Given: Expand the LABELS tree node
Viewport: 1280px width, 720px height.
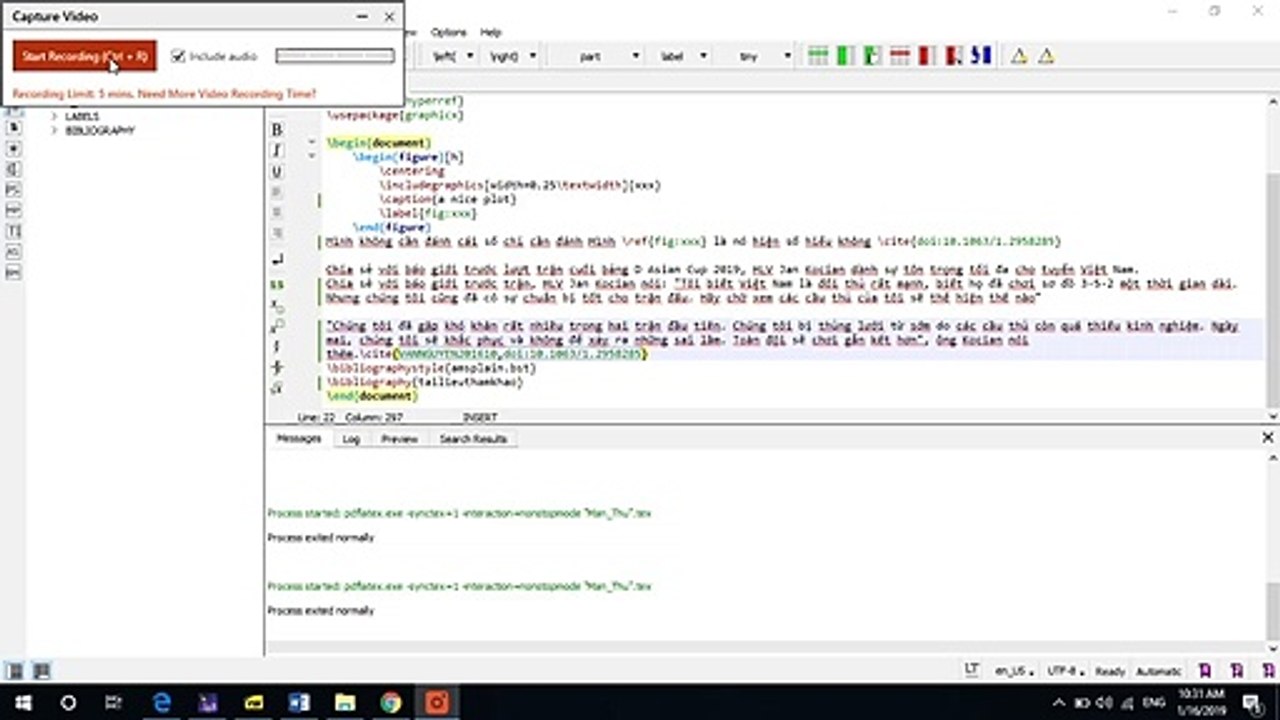Looking at the screenshot, I should pyautogui.click(x=55, y=116).
